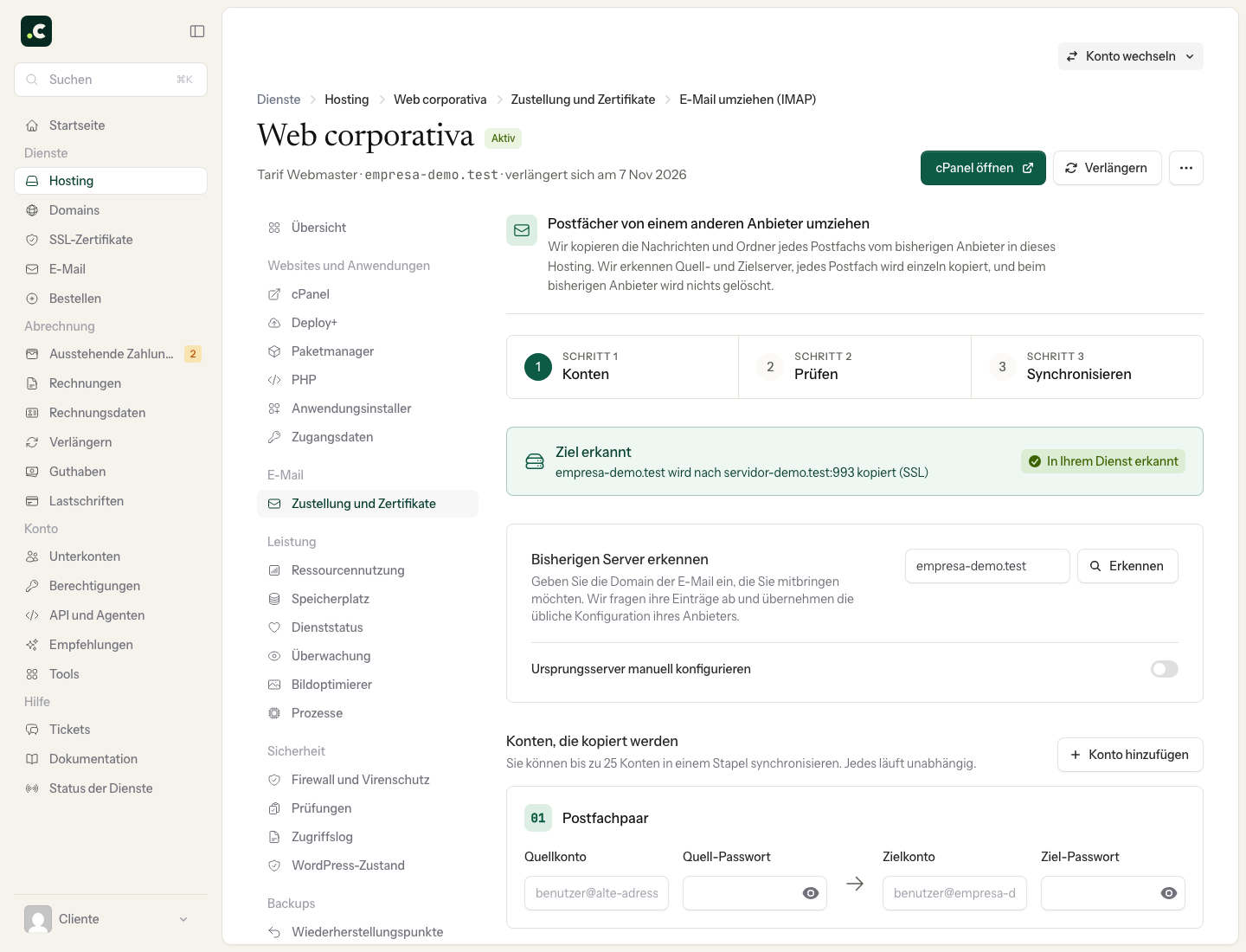Open the more options ellipsis button
The width and height of the screenshot is (1246, 952).
(1186, 168)
